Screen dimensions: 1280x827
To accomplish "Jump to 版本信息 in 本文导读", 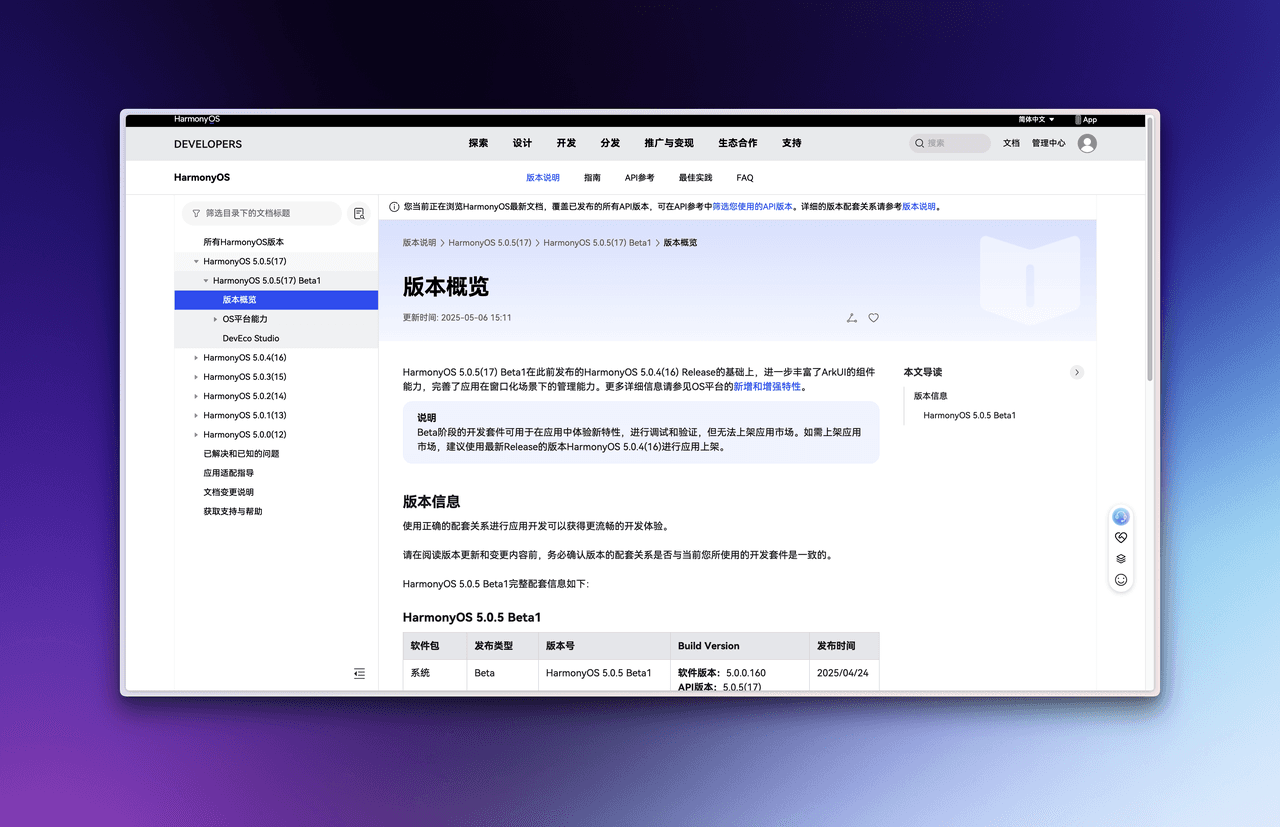I will pos(930,396).
